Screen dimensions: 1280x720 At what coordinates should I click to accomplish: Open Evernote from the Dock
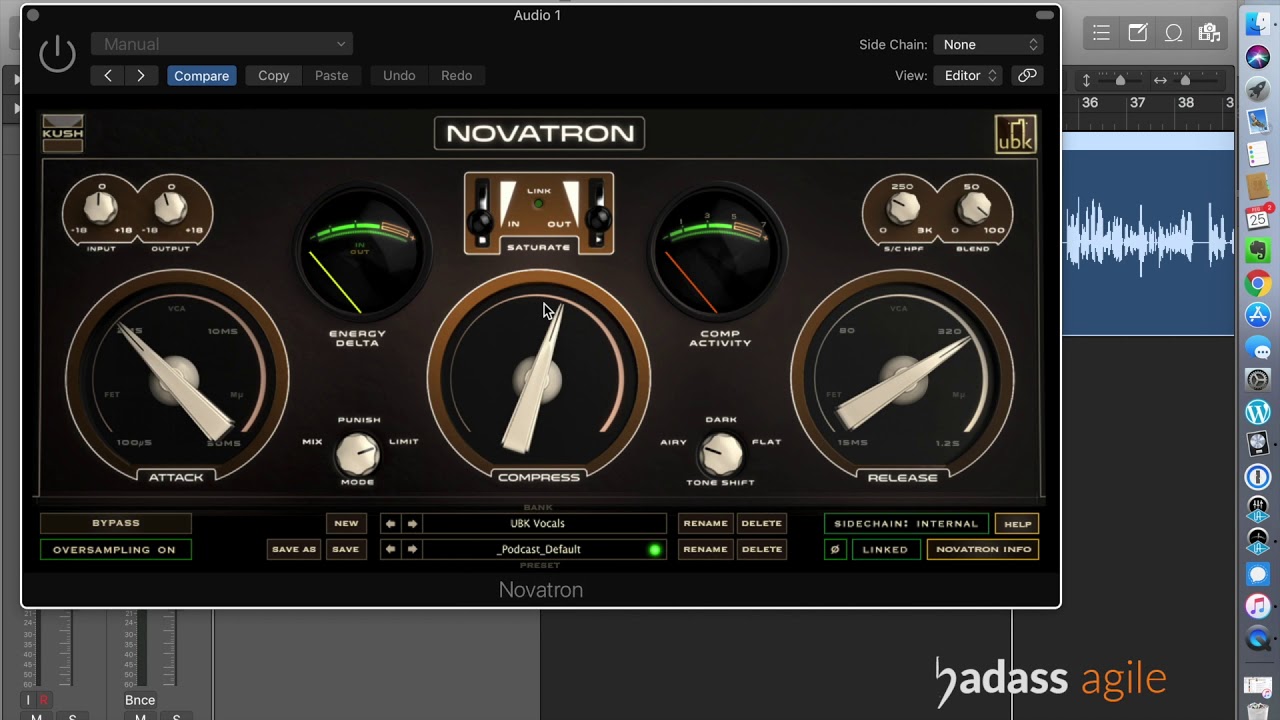[1258, 251]
